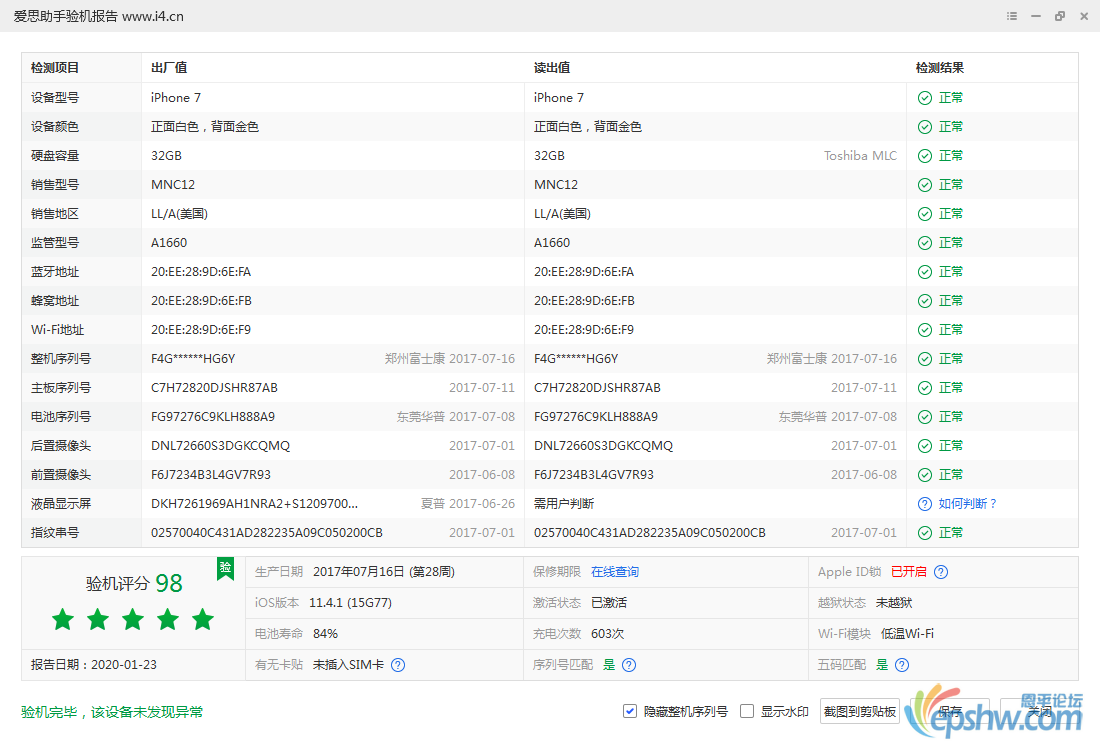Click the factory A1660 监管型号 value
The image size is (1100, 749).
169,243
